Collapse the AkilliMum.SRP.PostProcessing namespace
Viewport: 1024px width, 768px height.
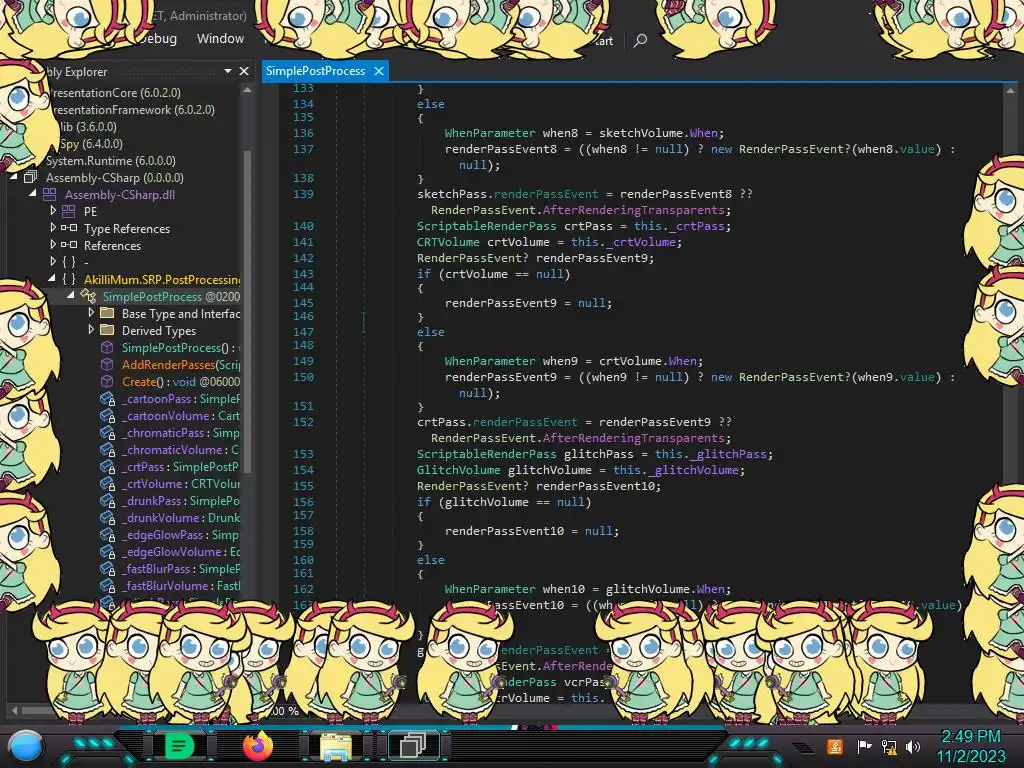pyautogui.click(x=52, y=279)
